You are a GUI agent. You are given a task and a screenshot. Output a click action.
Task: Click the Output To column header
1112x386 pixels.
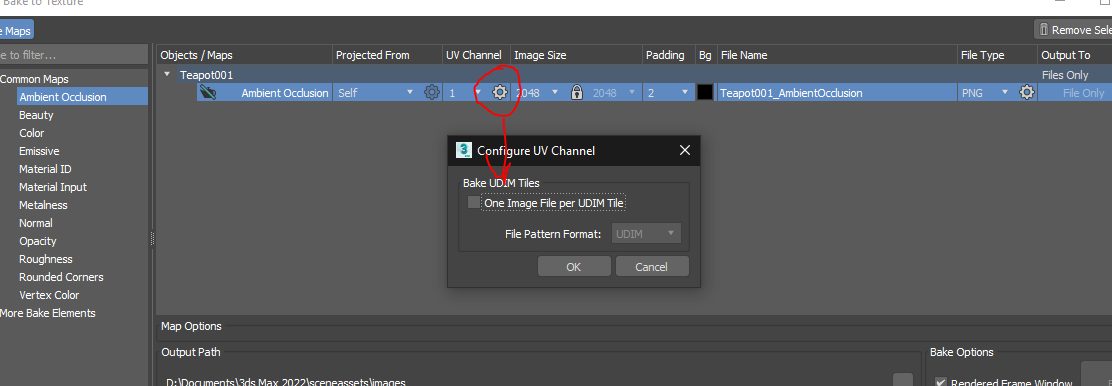[x=1074, y=55]
